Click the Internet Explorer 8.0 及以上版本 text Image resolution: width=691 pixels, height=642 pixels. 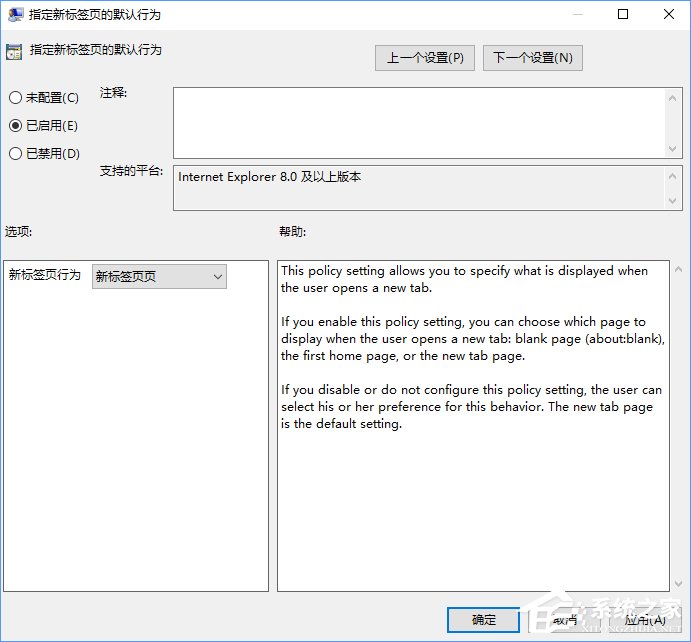269,177
